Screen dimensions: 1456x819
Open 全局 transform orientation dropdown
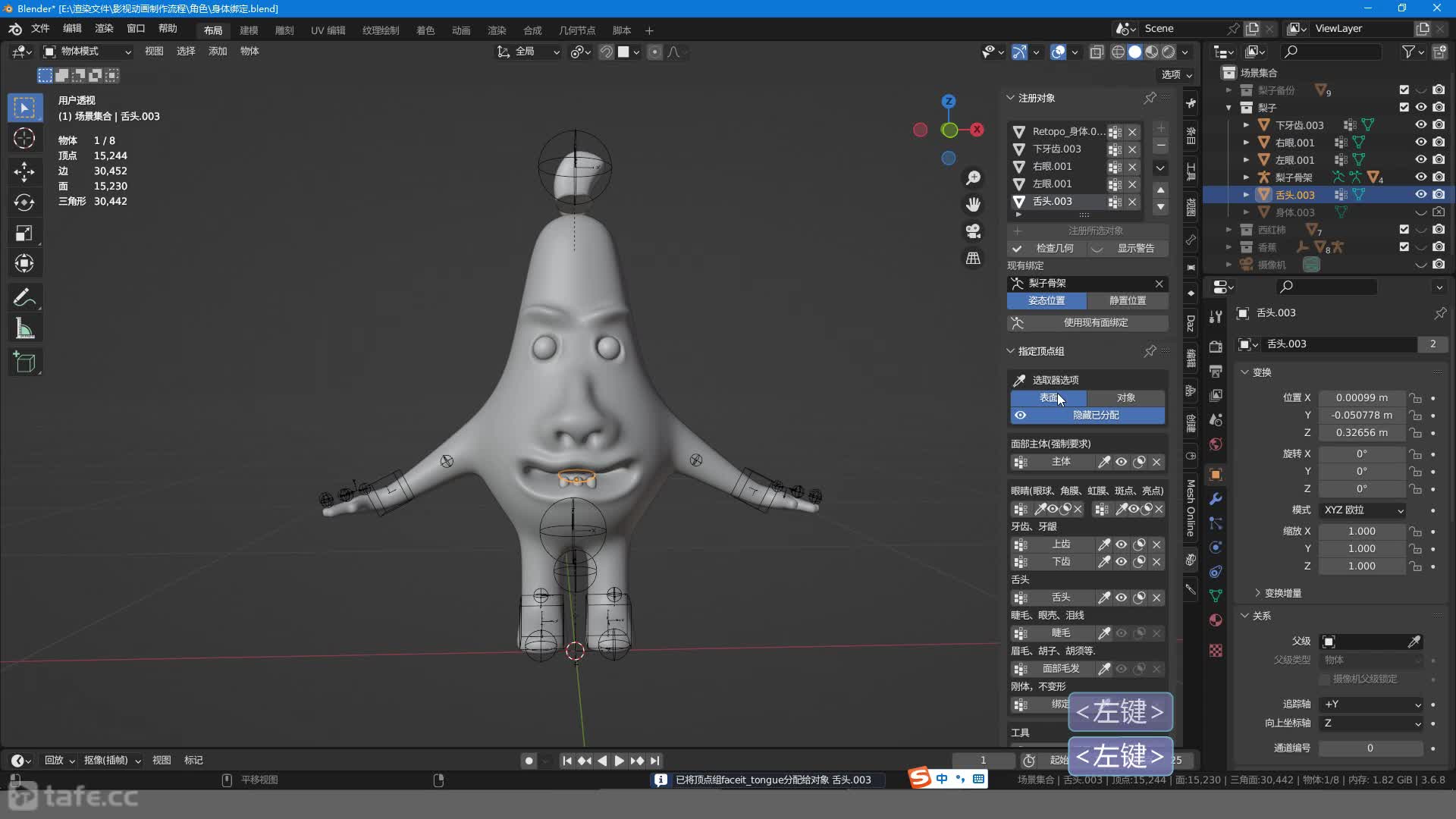click(x=529, y=52)
